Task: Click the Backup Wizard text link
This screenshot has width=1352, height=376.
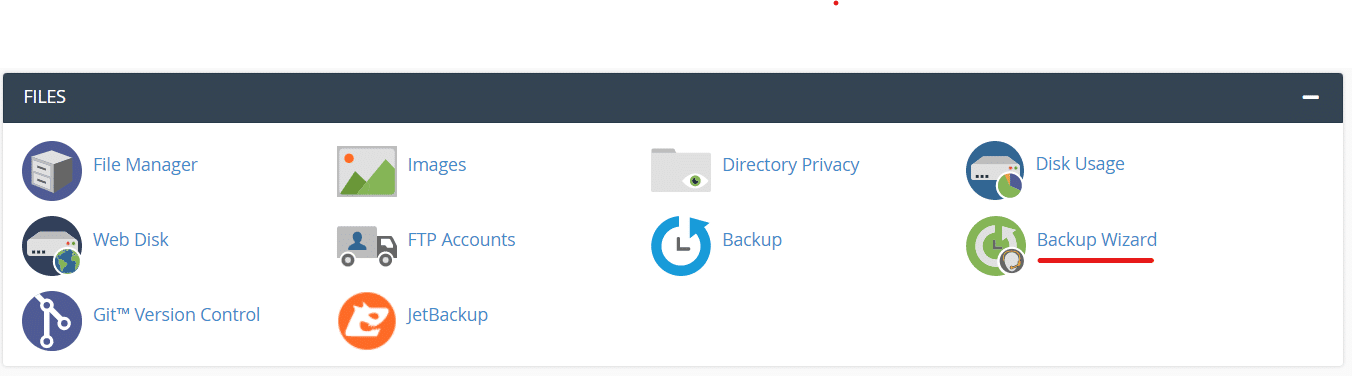Action: tap(1097, 240)
